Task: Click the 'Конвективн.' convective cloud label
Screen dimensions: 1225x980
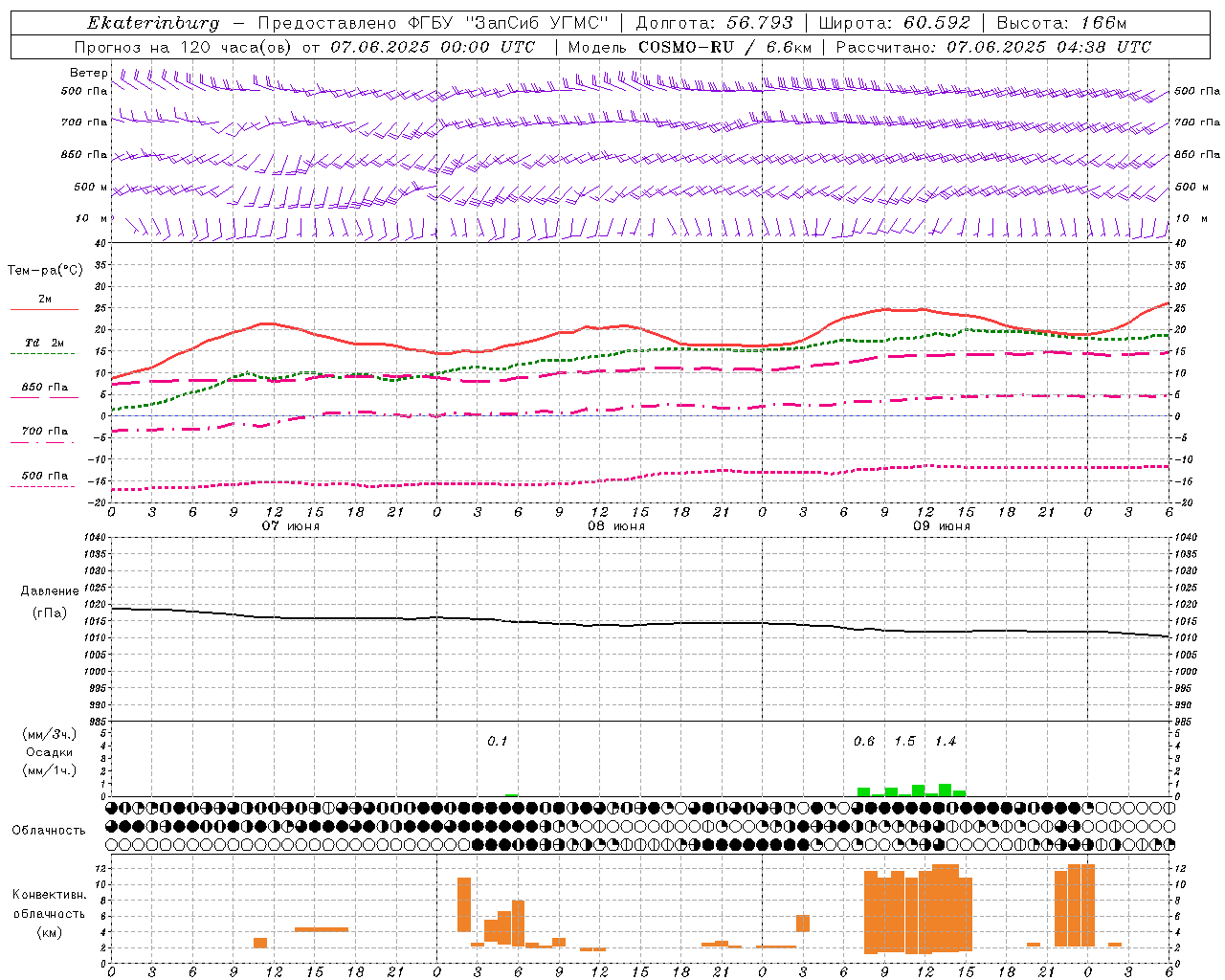Action: click(x=49, y=895)
